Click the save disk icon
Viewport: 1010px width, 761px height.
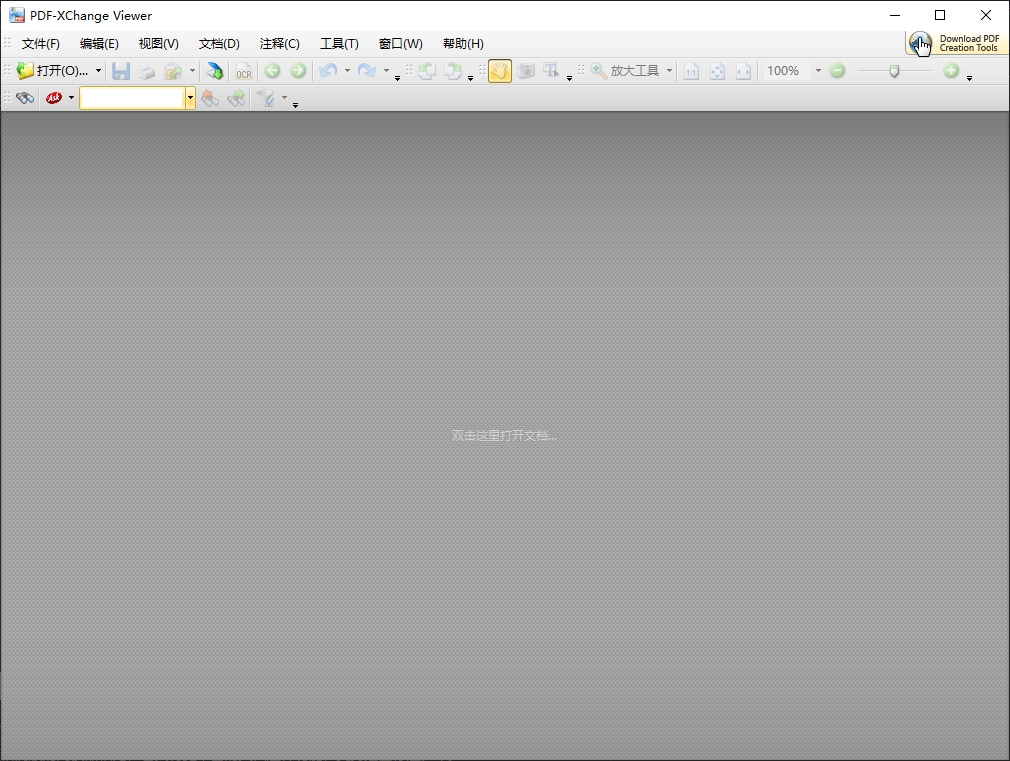[x=121, y=71]
